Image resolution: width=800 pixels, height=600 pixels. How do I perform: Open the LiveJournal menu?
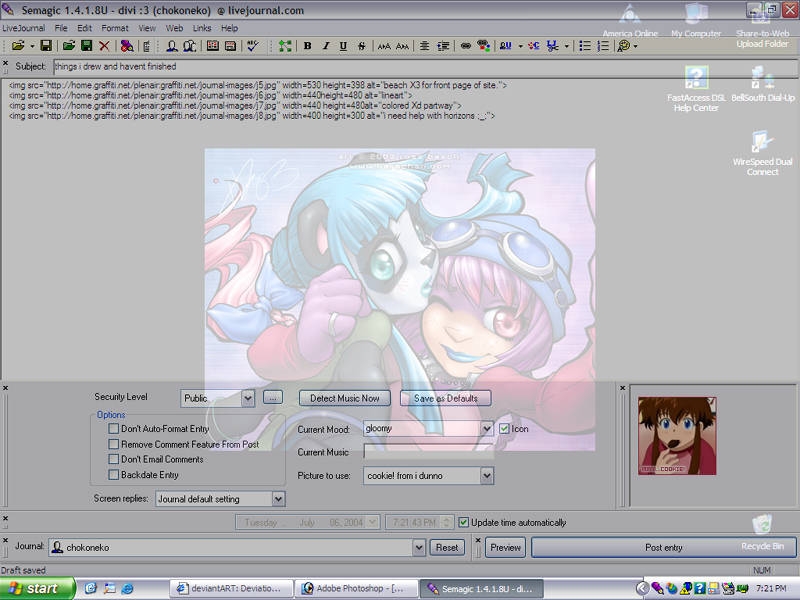pos(23,28)
